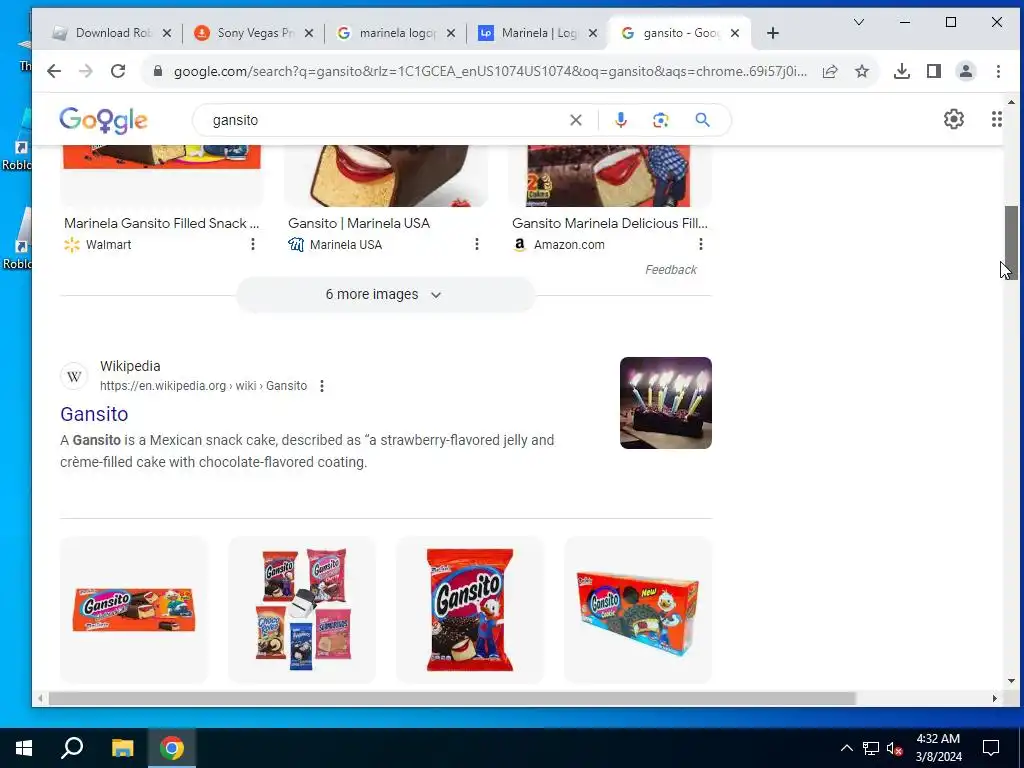1024x768 pixels.
Task: Click muted volume icon in system tray
Action: (895, 748)
